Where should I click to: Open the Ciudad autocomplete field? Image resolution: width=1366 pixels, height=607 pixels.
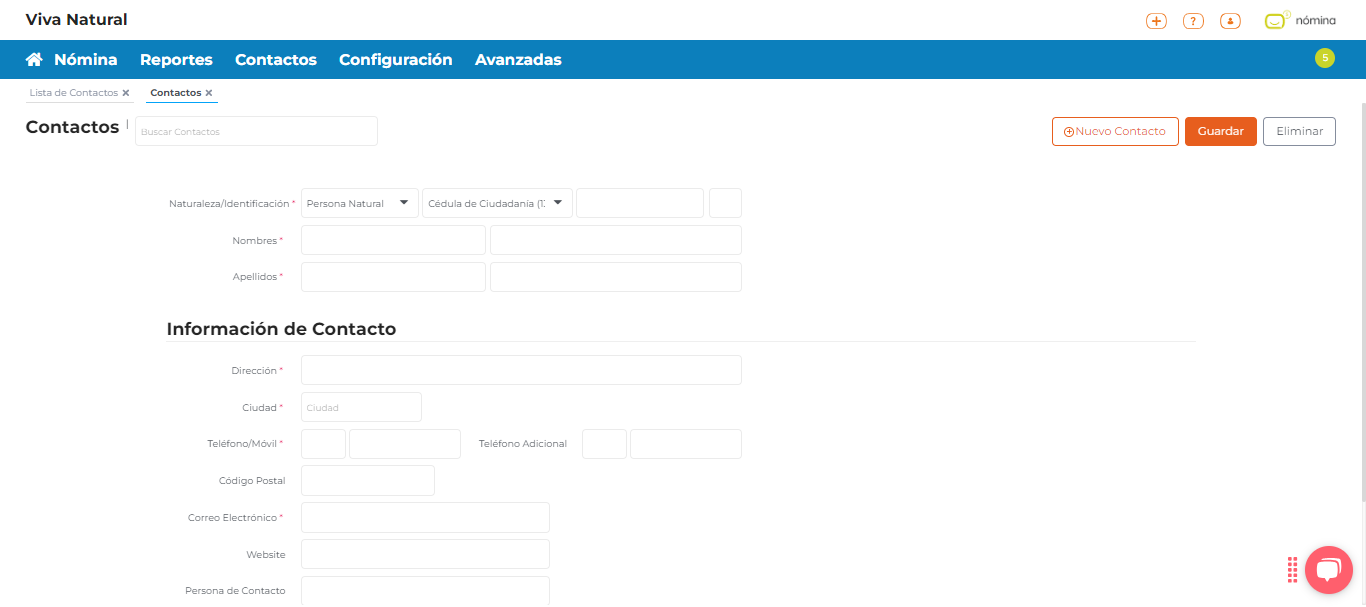pos(361,407)
